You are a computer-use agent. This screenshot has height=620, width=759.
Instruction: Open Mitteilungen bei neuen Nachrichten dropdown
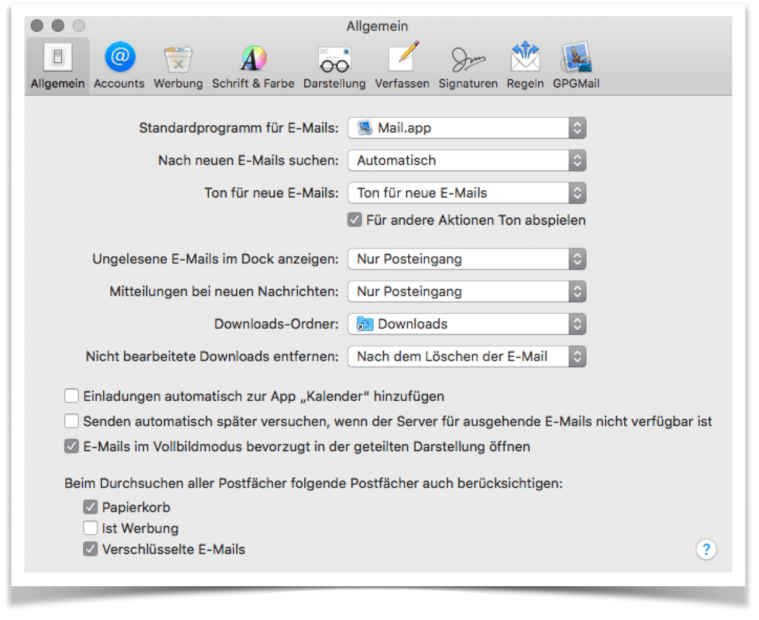coord(467,291)
